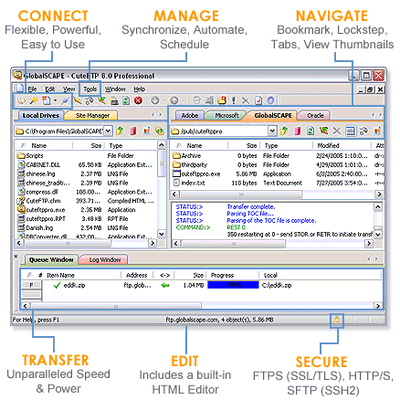
Task: Click the grey download arrow toolbar icon
Action: [x=155, y=100]
